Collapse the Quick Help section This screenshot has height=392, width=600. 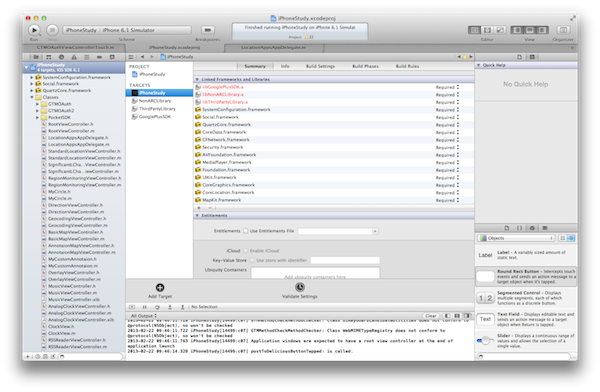[478, 65]
